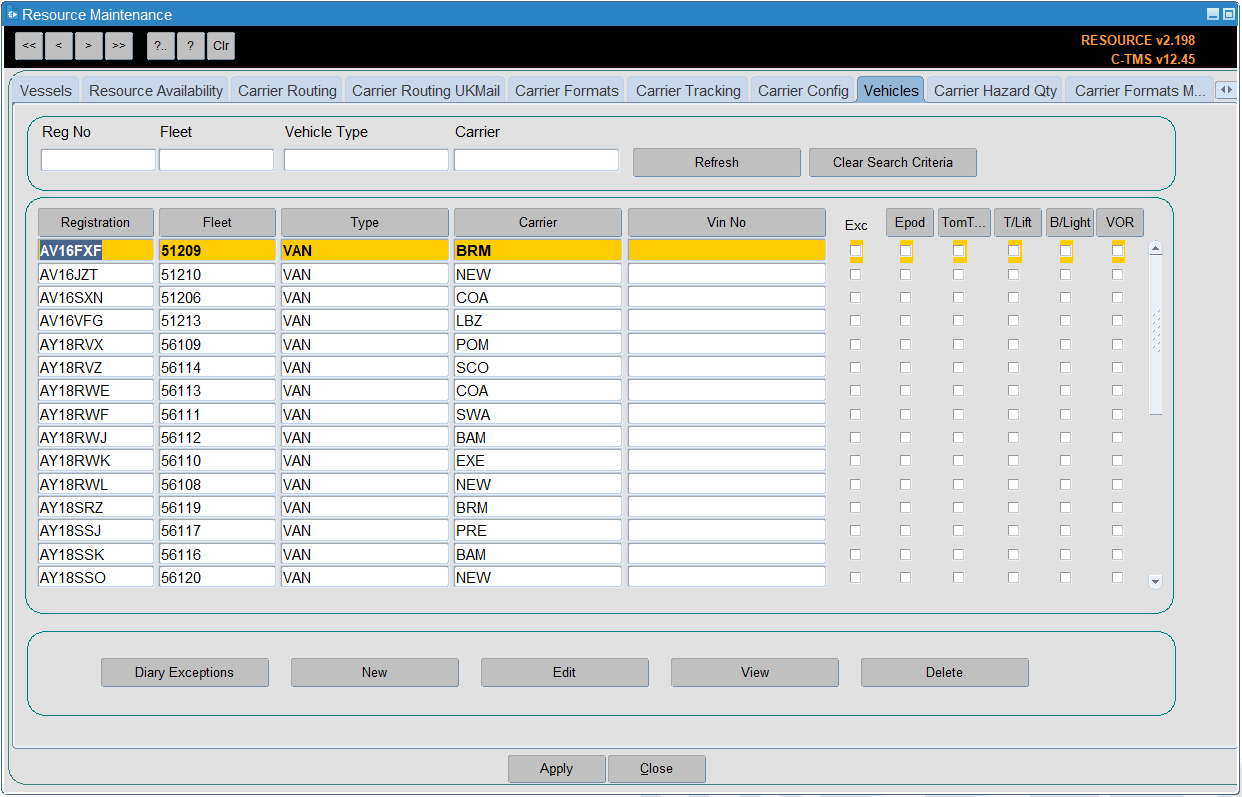The width and height of the screenshot is (1242, 797).
Task: Jump to last record with >> button
Action: coord(119,45)
